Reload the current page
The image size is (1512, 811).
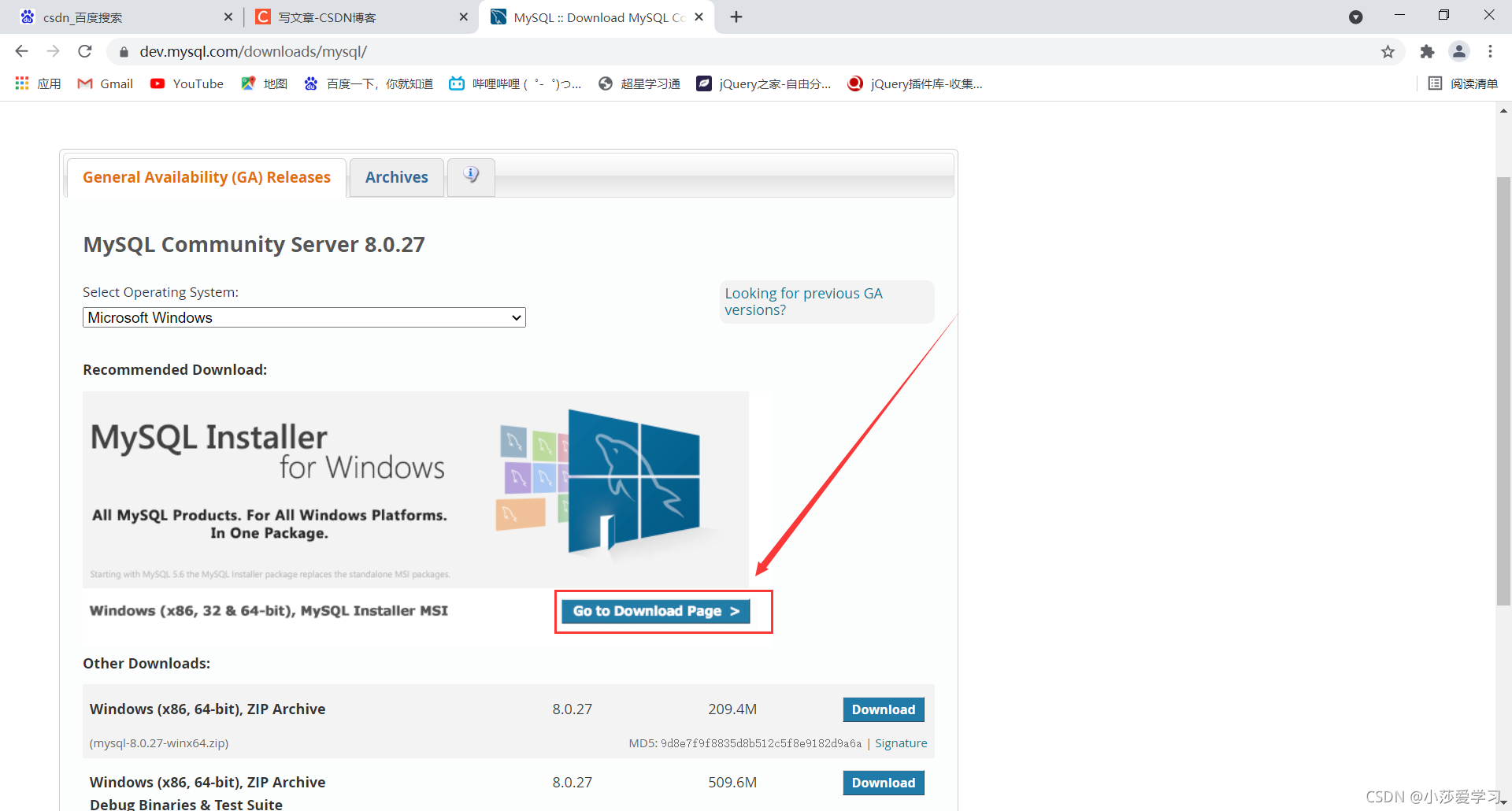tap(85, 51)
